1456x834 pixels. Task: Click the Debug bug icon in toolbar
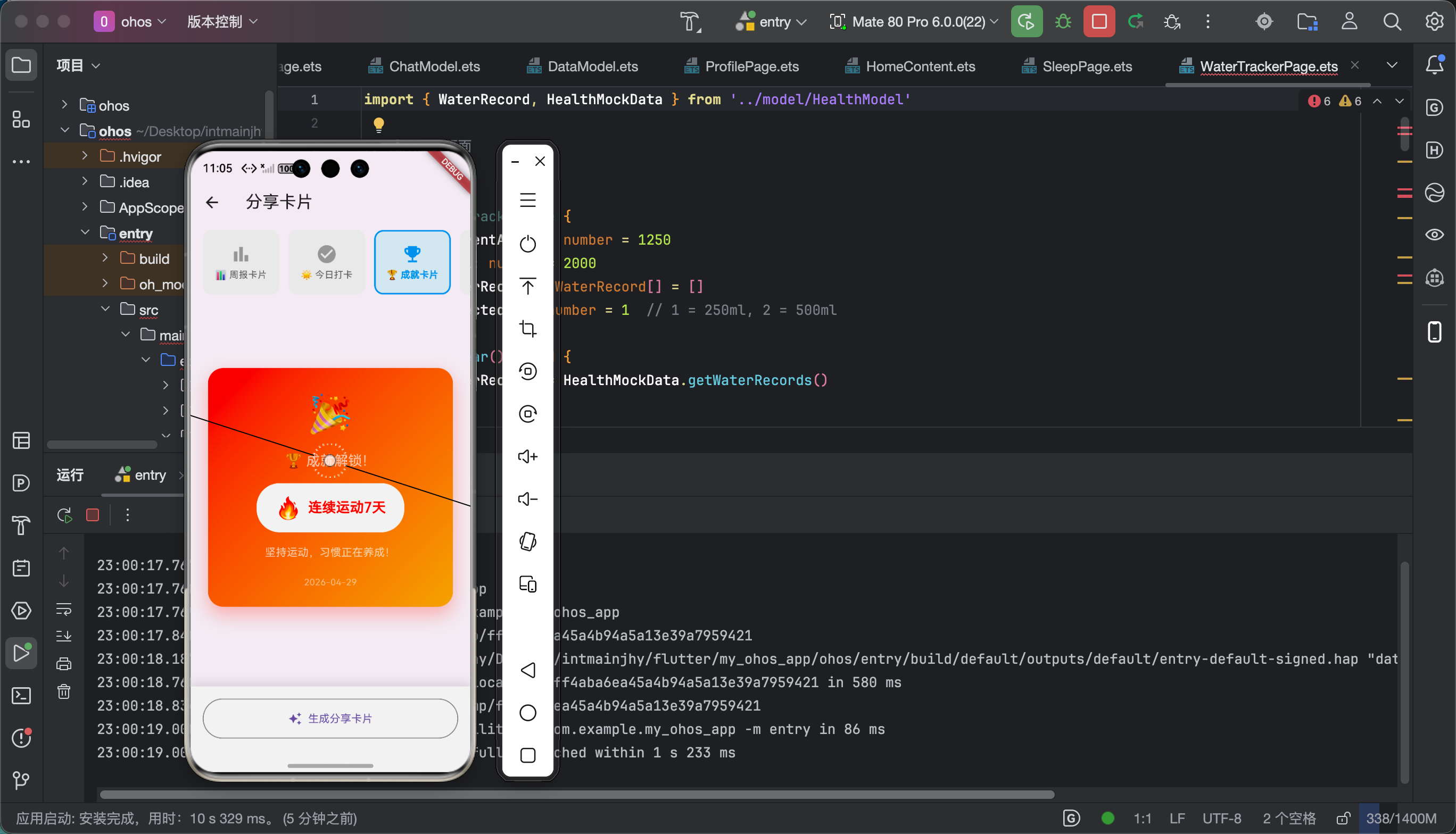coord(1063,22)
